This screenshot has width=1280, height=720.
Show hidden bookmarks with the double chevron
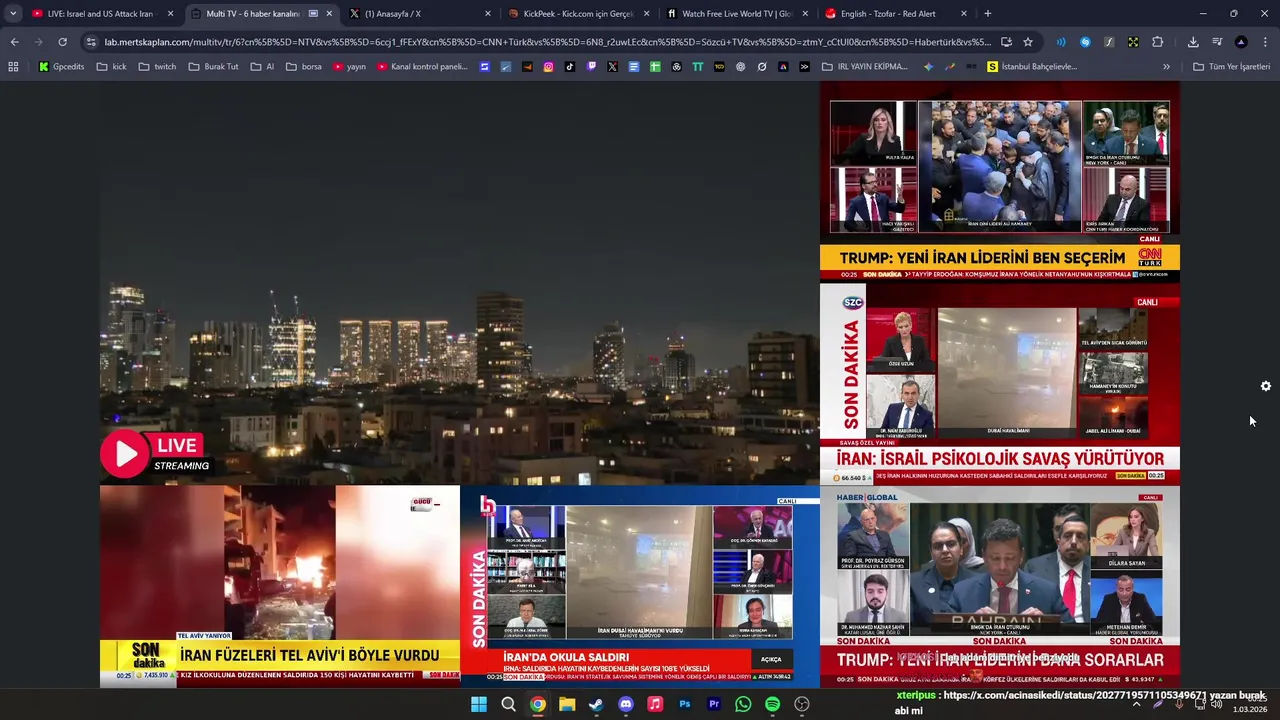tap(1166, 67)
